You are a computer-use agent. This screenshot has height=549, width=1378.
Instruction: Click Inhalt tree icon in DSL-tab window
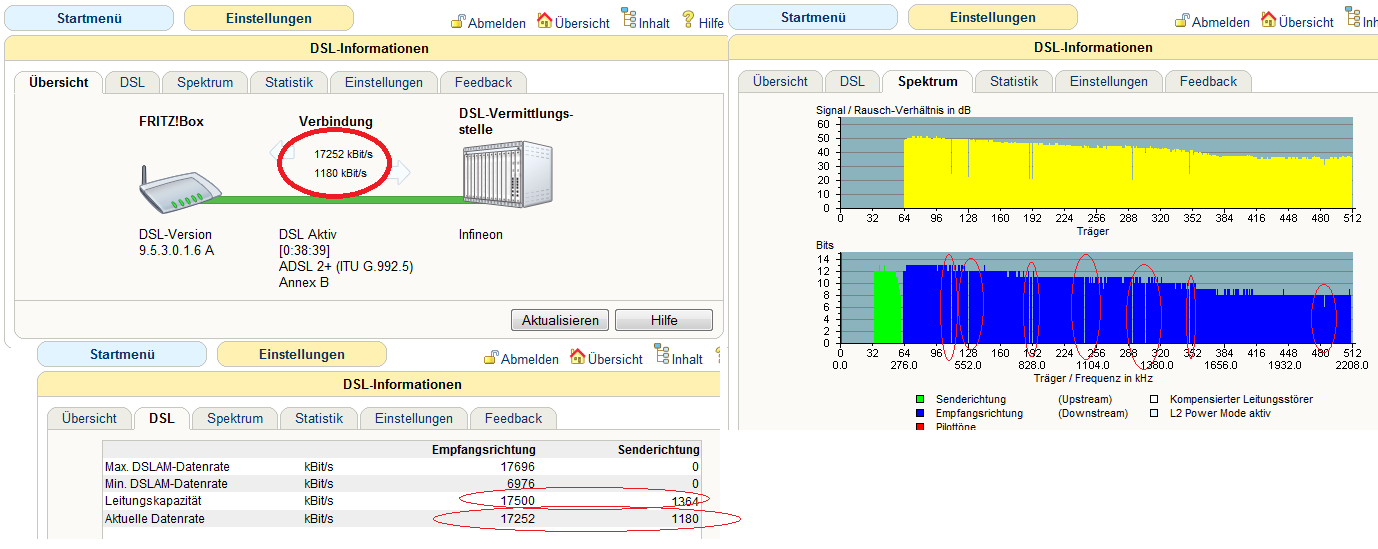click(662, 354)
